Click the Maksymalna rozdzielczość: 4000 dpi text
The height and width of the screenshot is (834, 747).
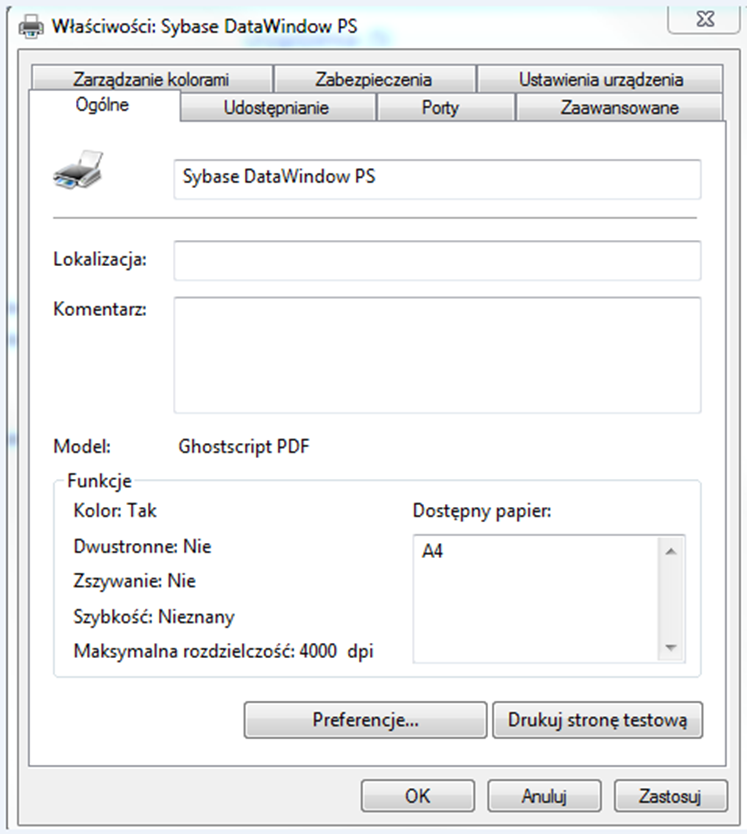coord(223,651)
